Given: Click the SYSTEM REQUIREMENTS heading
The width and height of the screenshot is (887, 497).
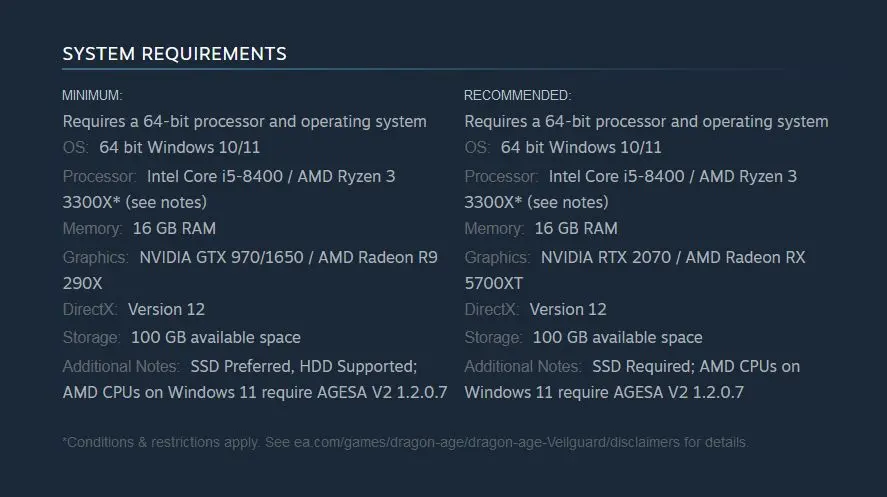Looking at the screenshot, I should tap(174, 54).
